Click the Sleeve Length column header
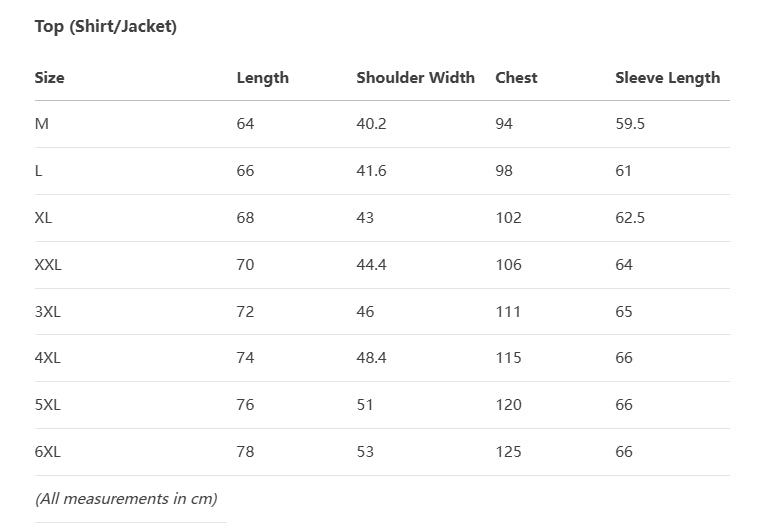 click(x=667, y=78)
